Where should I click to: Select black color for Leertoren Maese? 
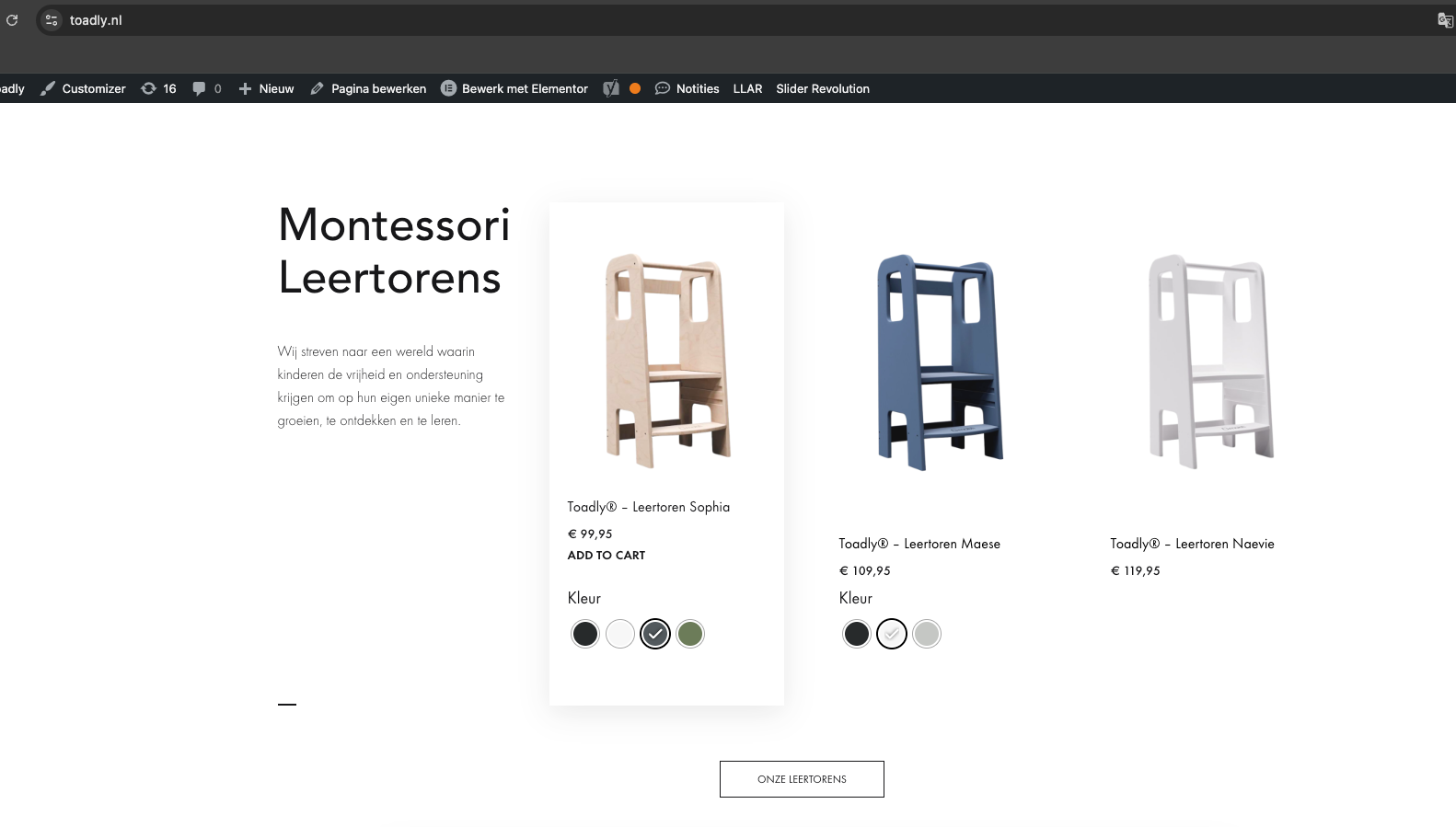click(x=857, y=634)
